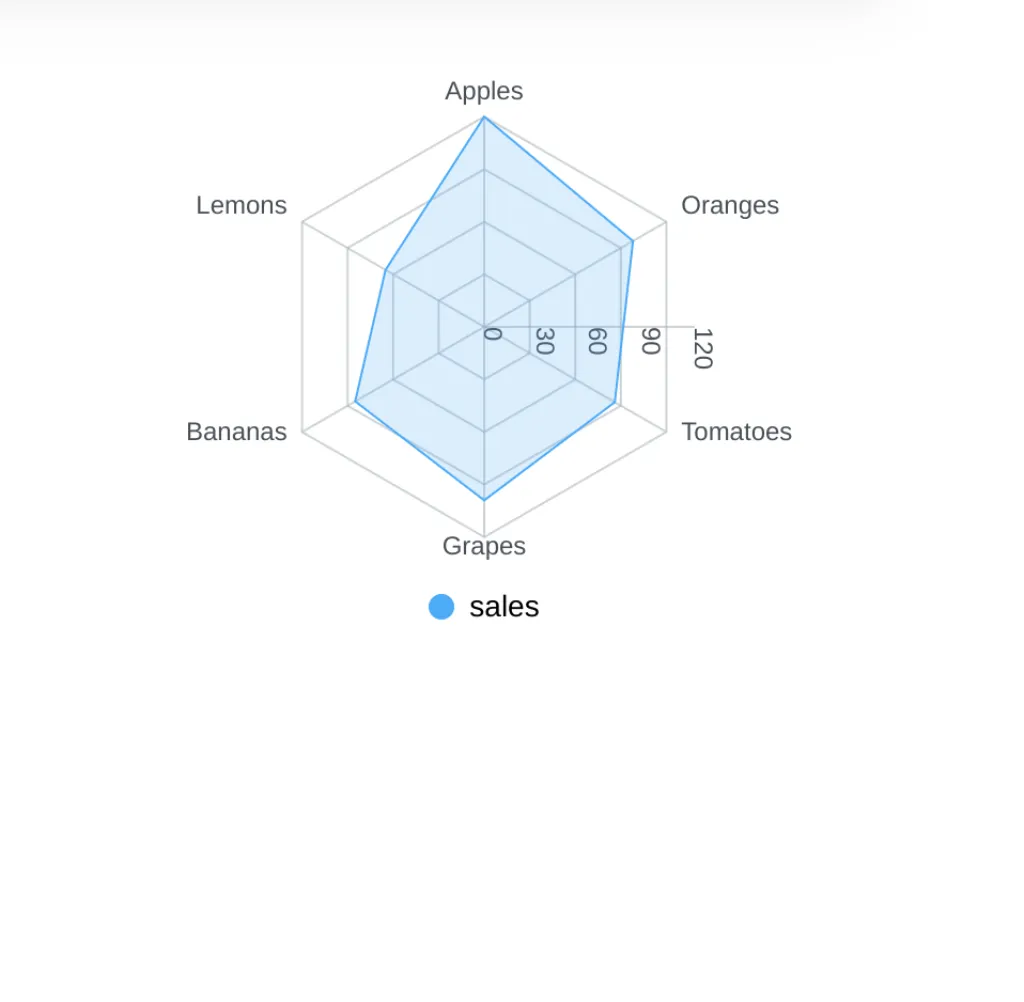The image size is (1024, 1002).
Task: Click the Apples data point vertex
Action: coord(484,118)
